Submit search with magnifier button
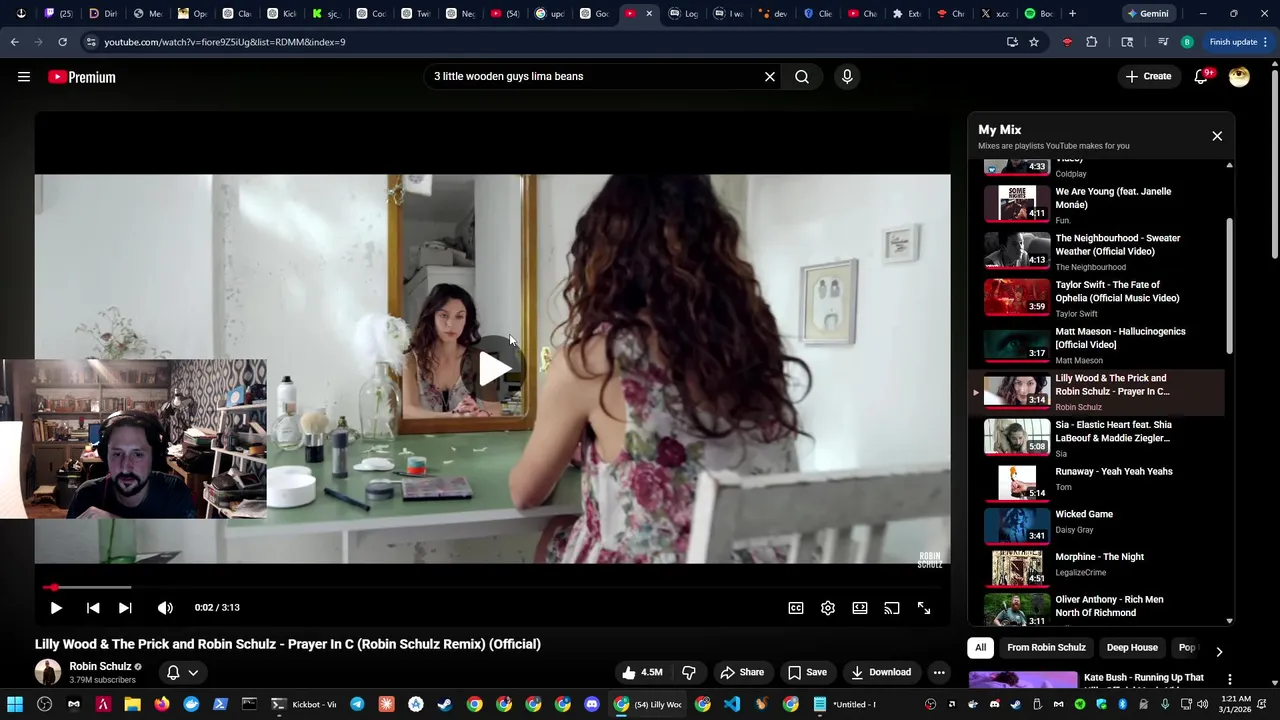 (x=802, y=76)
